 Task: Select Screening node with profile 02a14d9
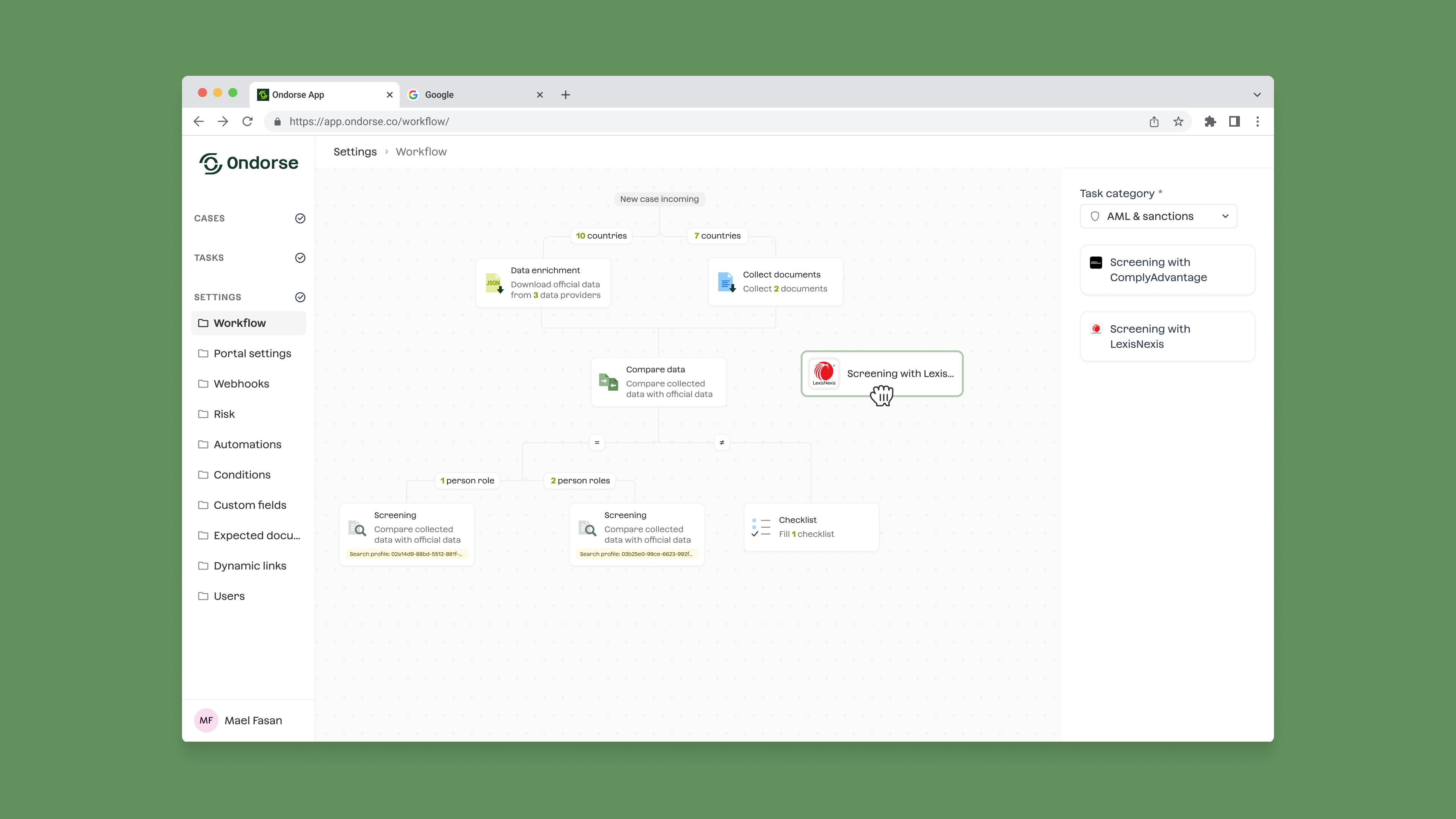(406, 534)
